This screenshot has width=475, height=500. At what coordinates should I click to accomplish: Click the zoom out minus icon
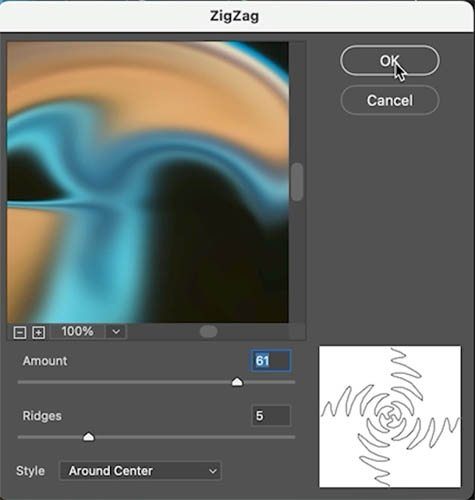coord(20,332)
